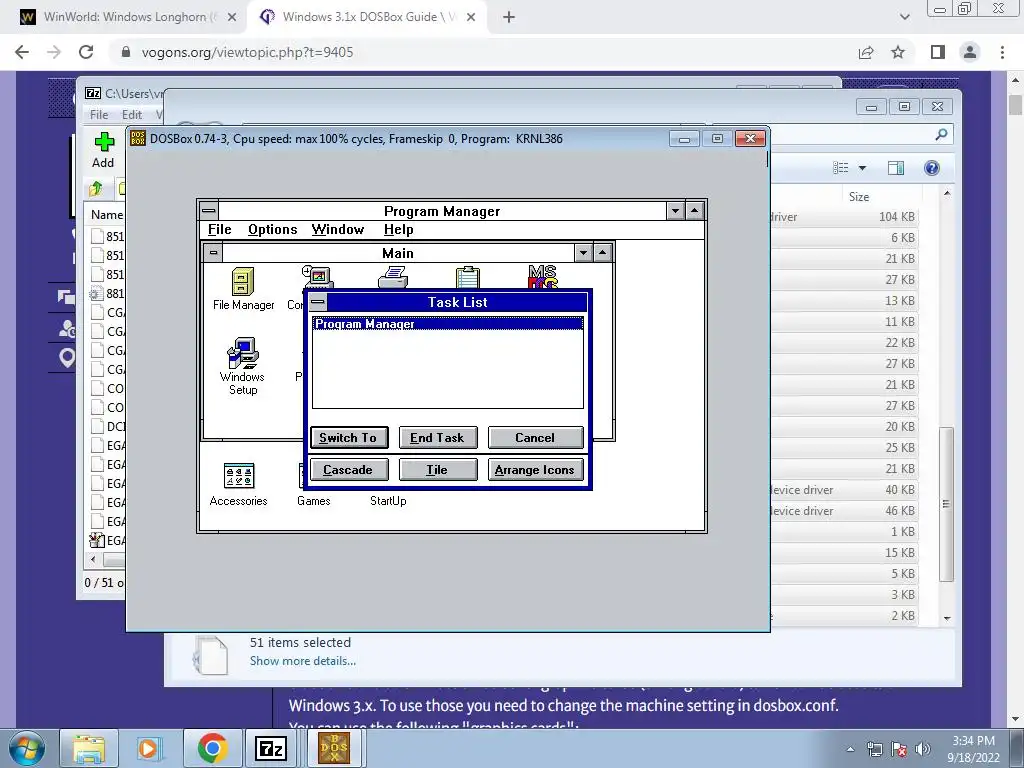Open the MS-DOS Prompt icon

tap(543, 276)
